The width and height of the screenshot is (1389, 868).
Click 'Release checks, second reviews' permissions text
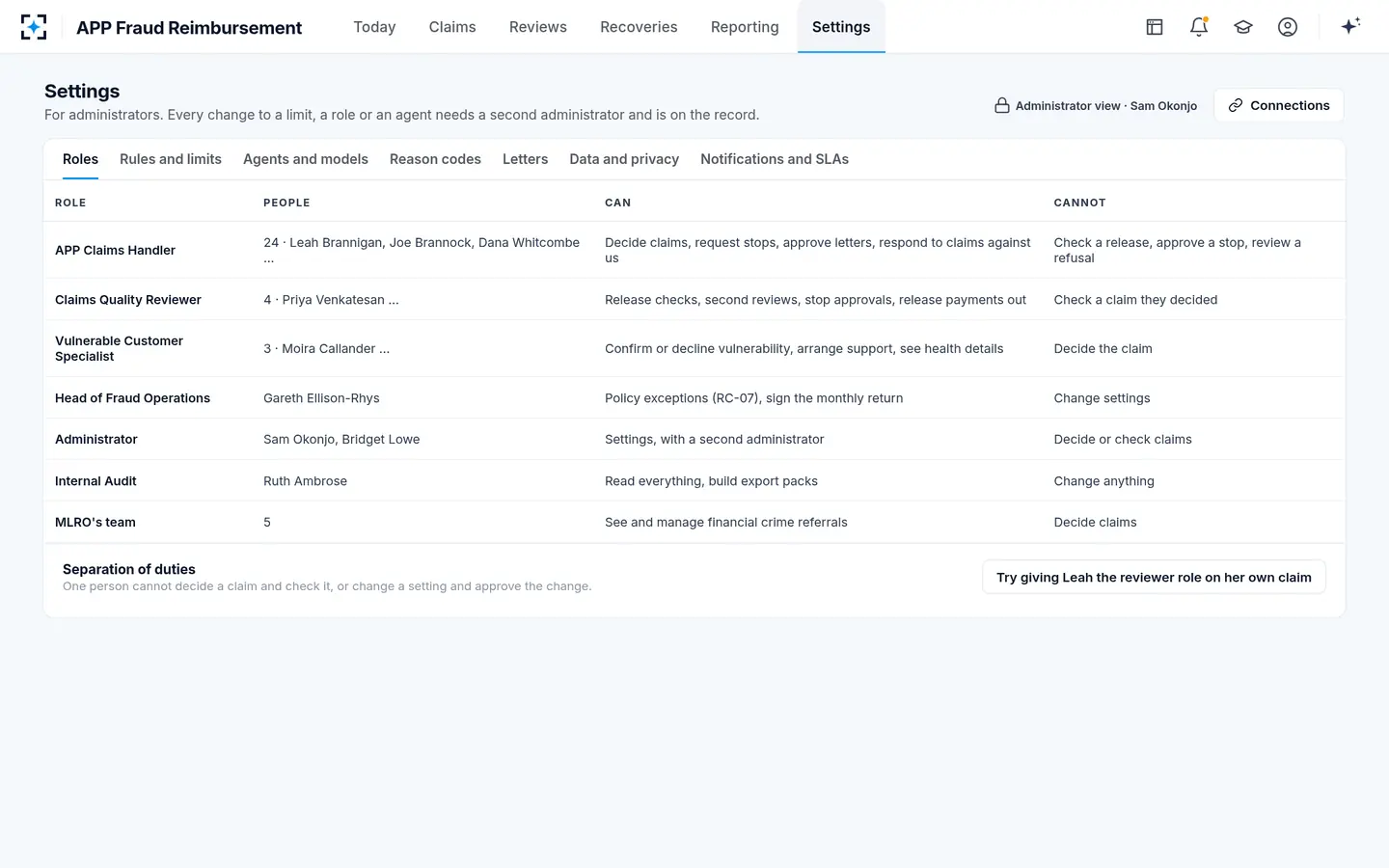coord(815,300)
